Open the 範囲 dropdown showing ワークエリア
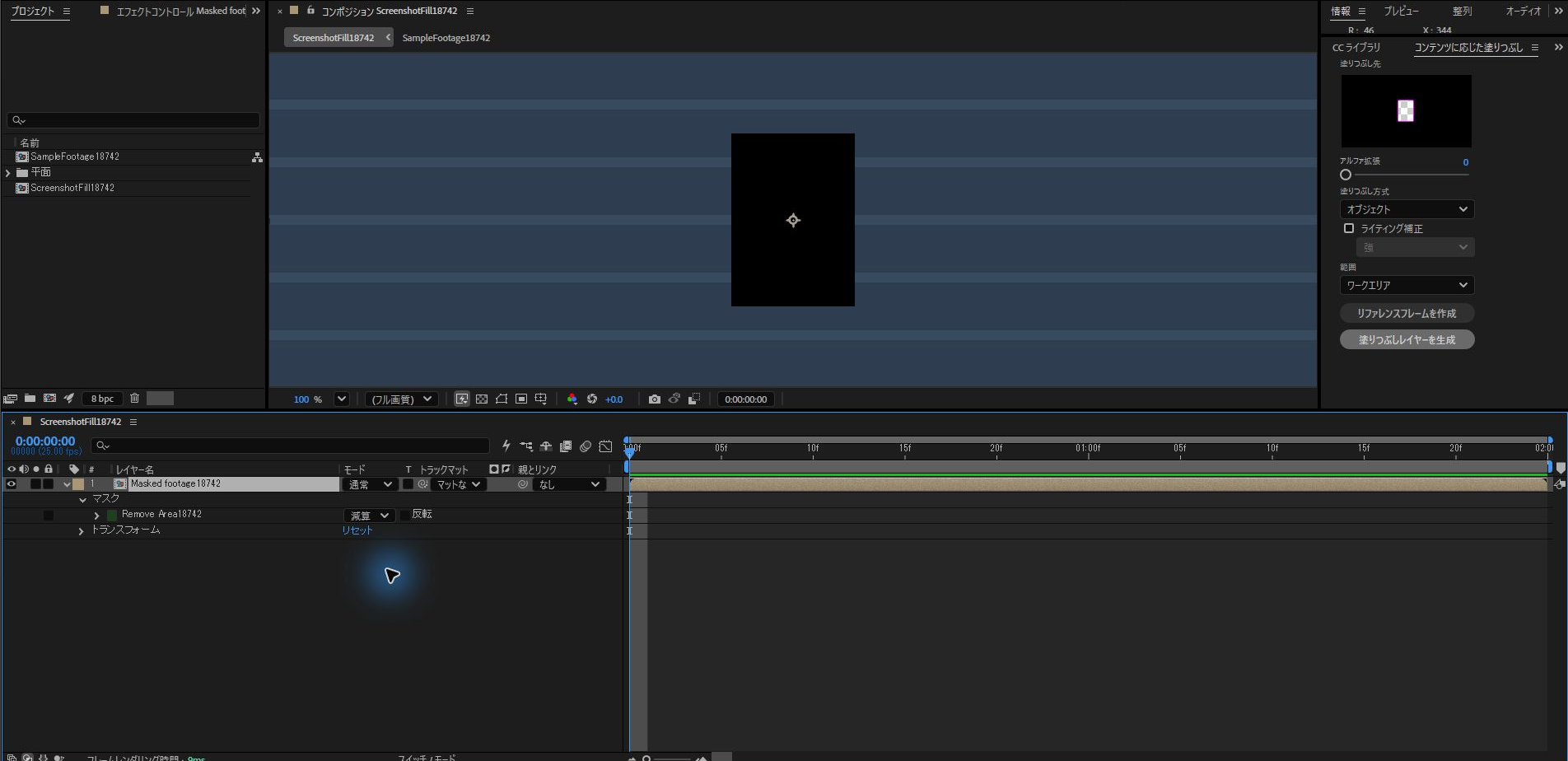This screenshot has height=761, width=1568. [1407, 285]
